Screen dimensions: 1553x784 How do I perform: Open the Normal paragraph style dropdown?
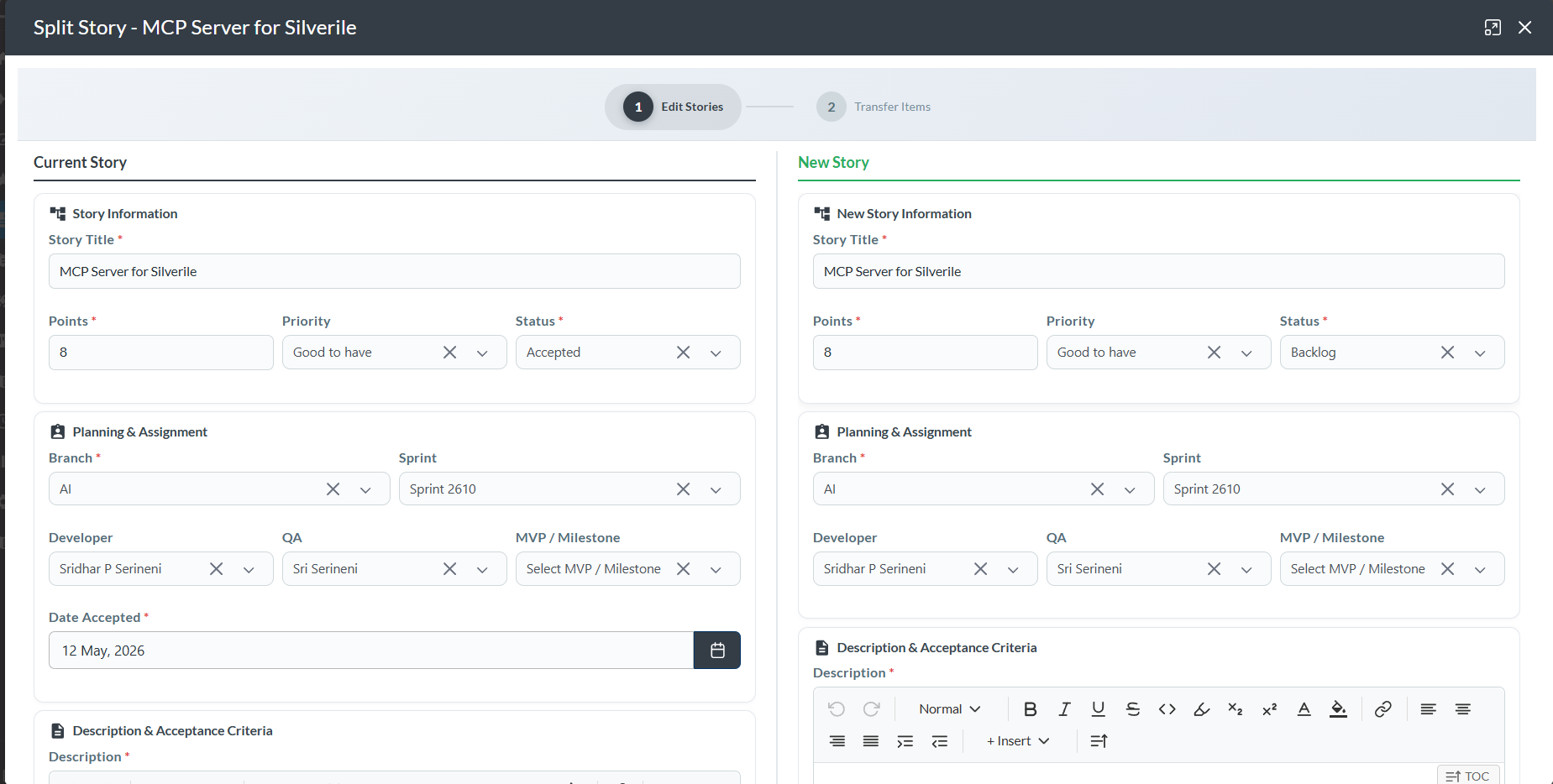click(950, 709)
